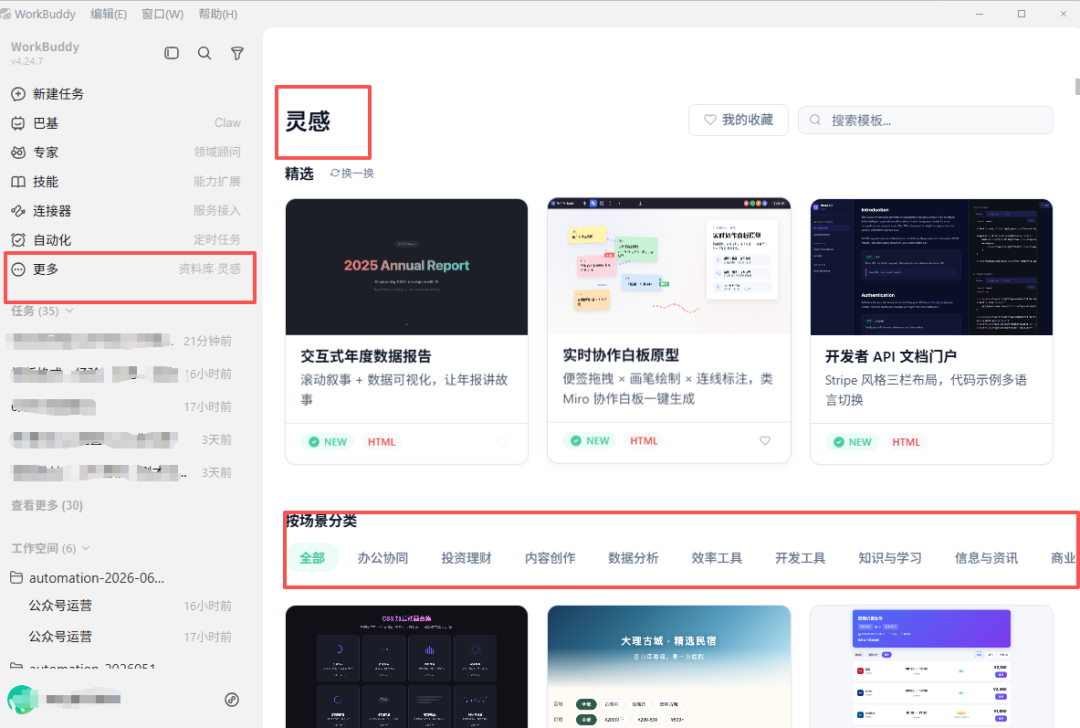The image size is (1080, 728).
Task: Click NEW badge on 开发者 API 文档门户 card
Action: [x=853, y=442]
